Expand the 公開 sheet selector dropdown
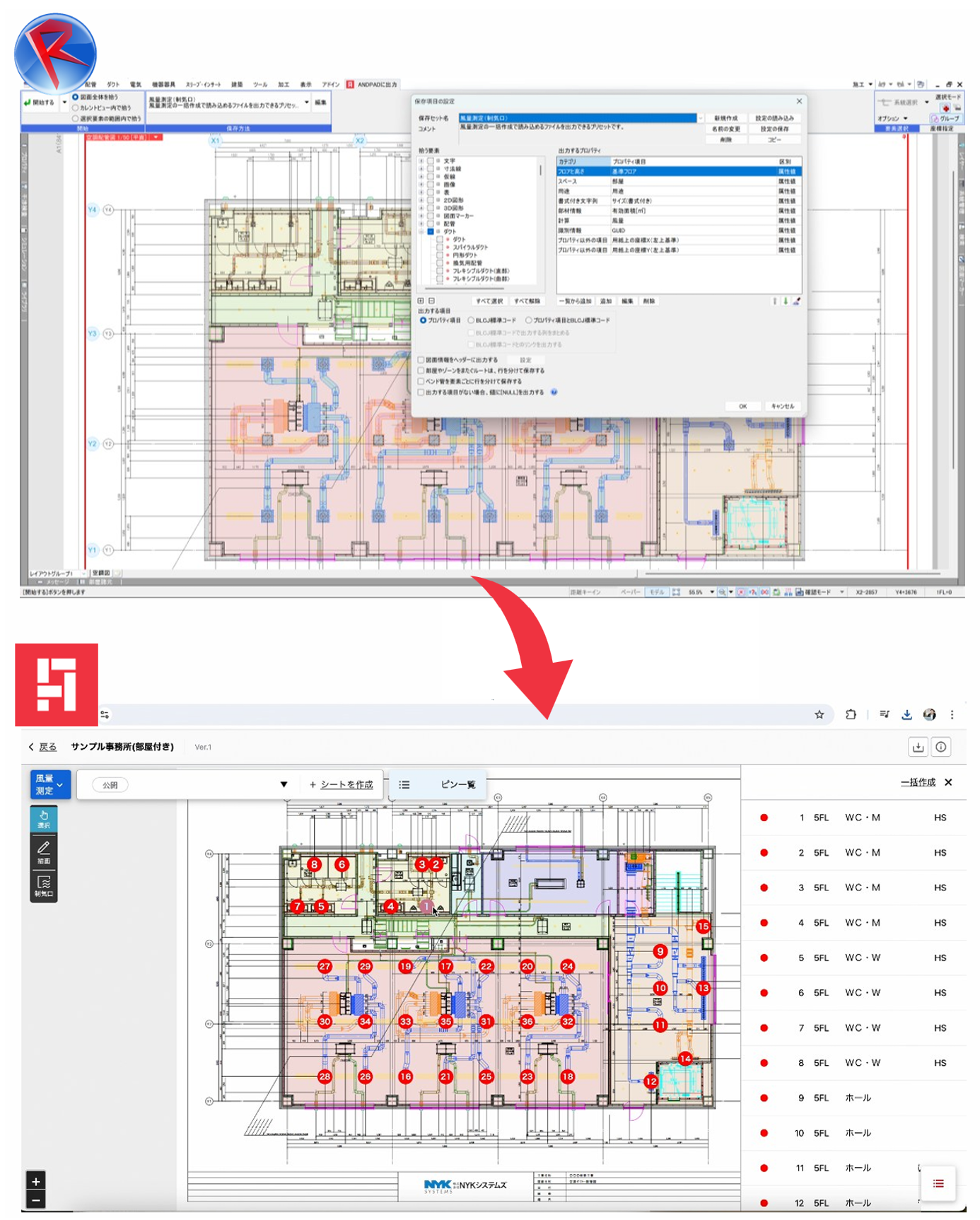The image size is (980, 1220). tap(284, 784)
